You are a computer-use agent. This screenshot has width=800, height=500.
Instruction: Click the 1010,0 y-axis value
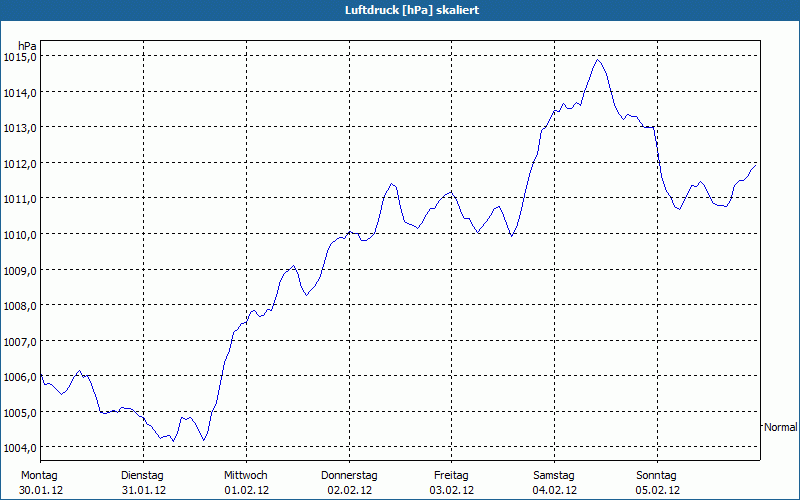coord(19,235)
